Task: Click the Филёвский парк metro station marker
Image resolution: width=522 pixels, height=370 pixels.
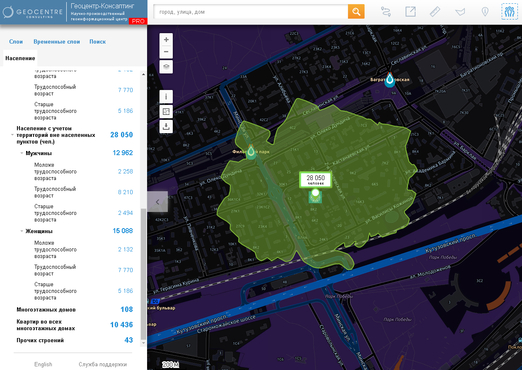Action: tap(251, 152)
